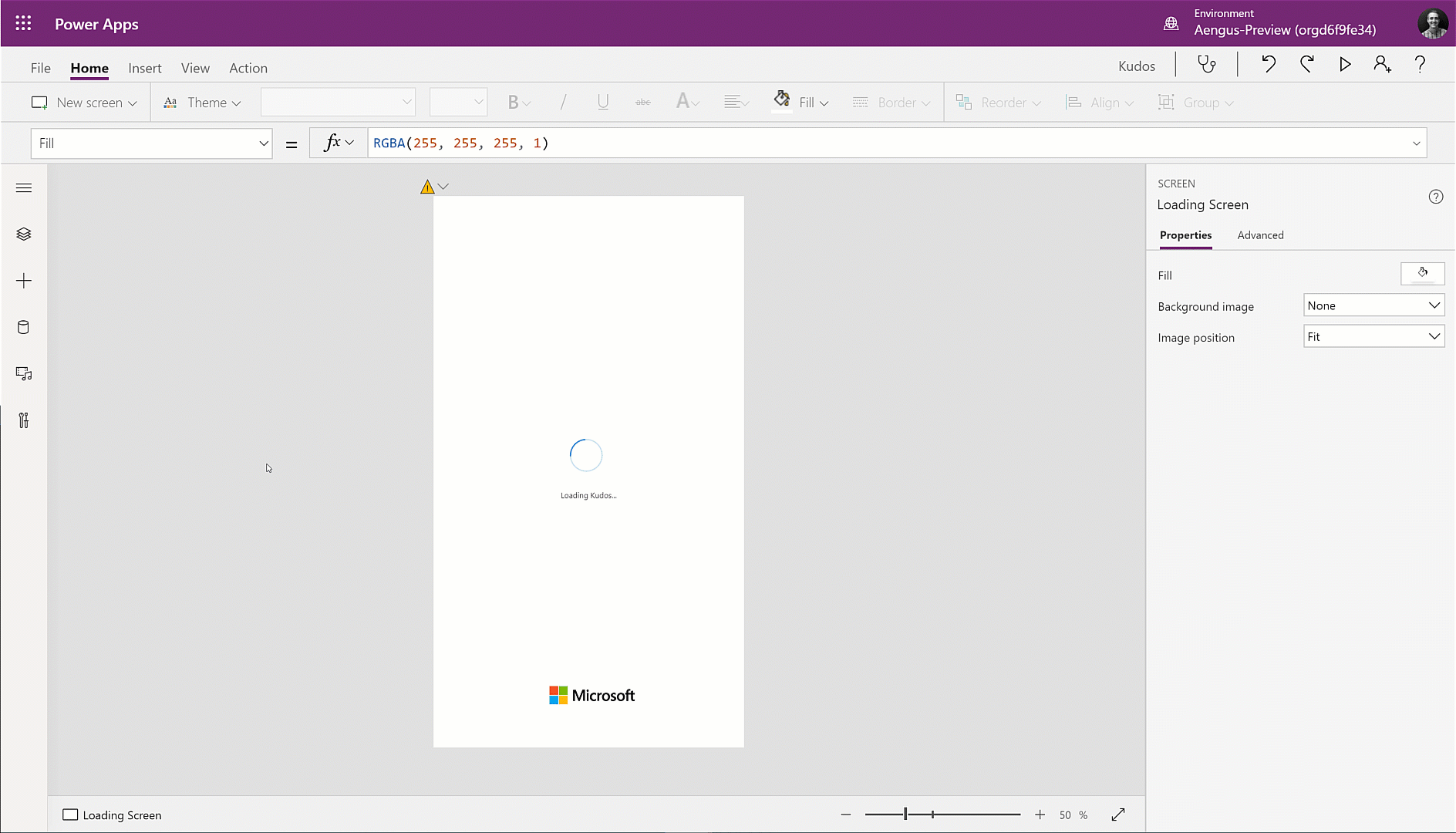Open the Image position dropdown
Viewport: 1456px width, 833px height.
(1373, 337)
